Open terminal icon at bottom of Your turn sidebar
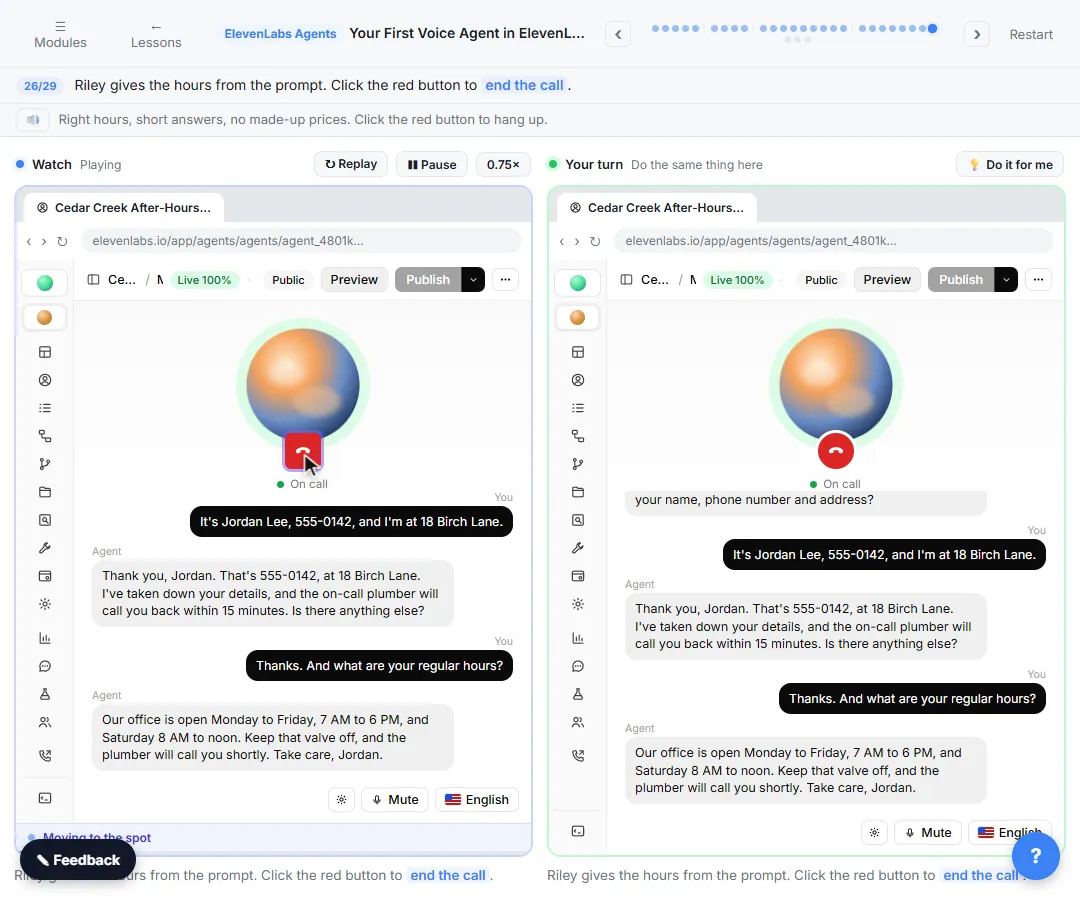 point(578,831)
